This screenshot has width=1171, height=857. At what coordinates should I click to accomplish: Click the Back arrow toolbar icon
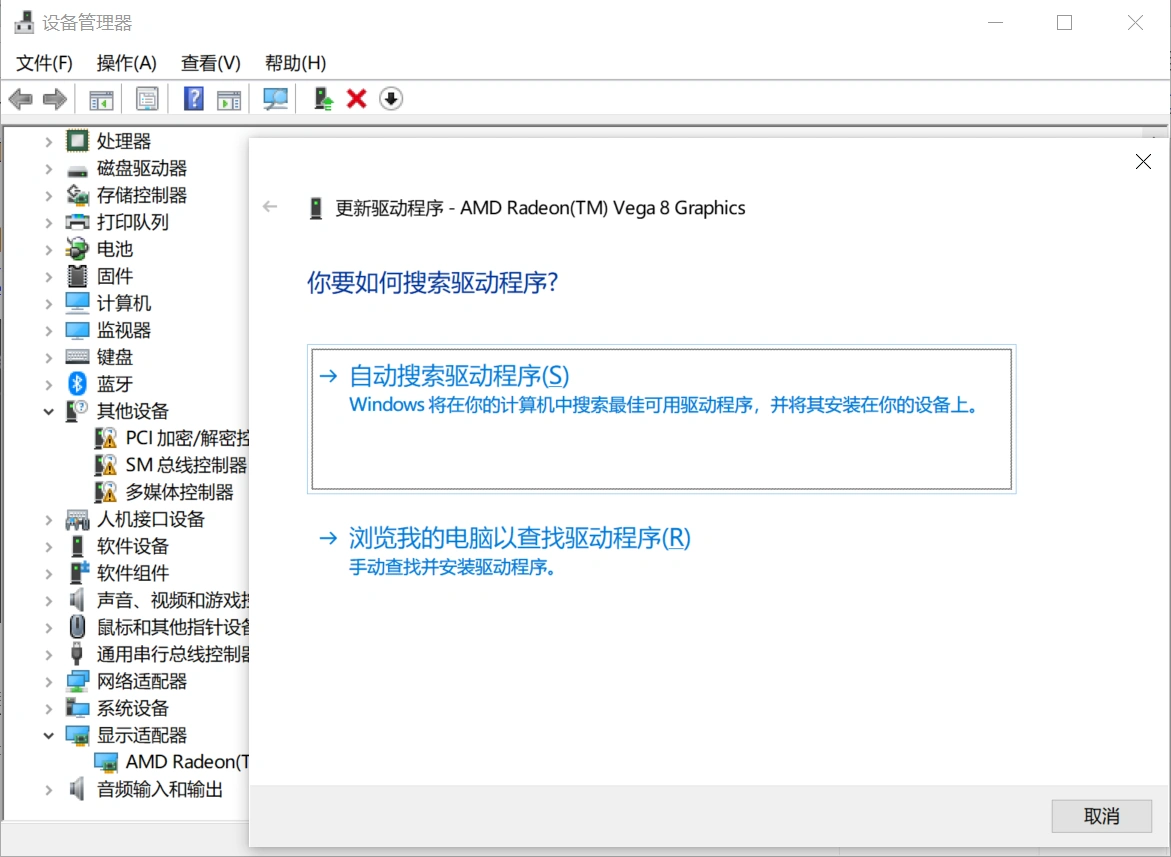click(x=21, y=99)
